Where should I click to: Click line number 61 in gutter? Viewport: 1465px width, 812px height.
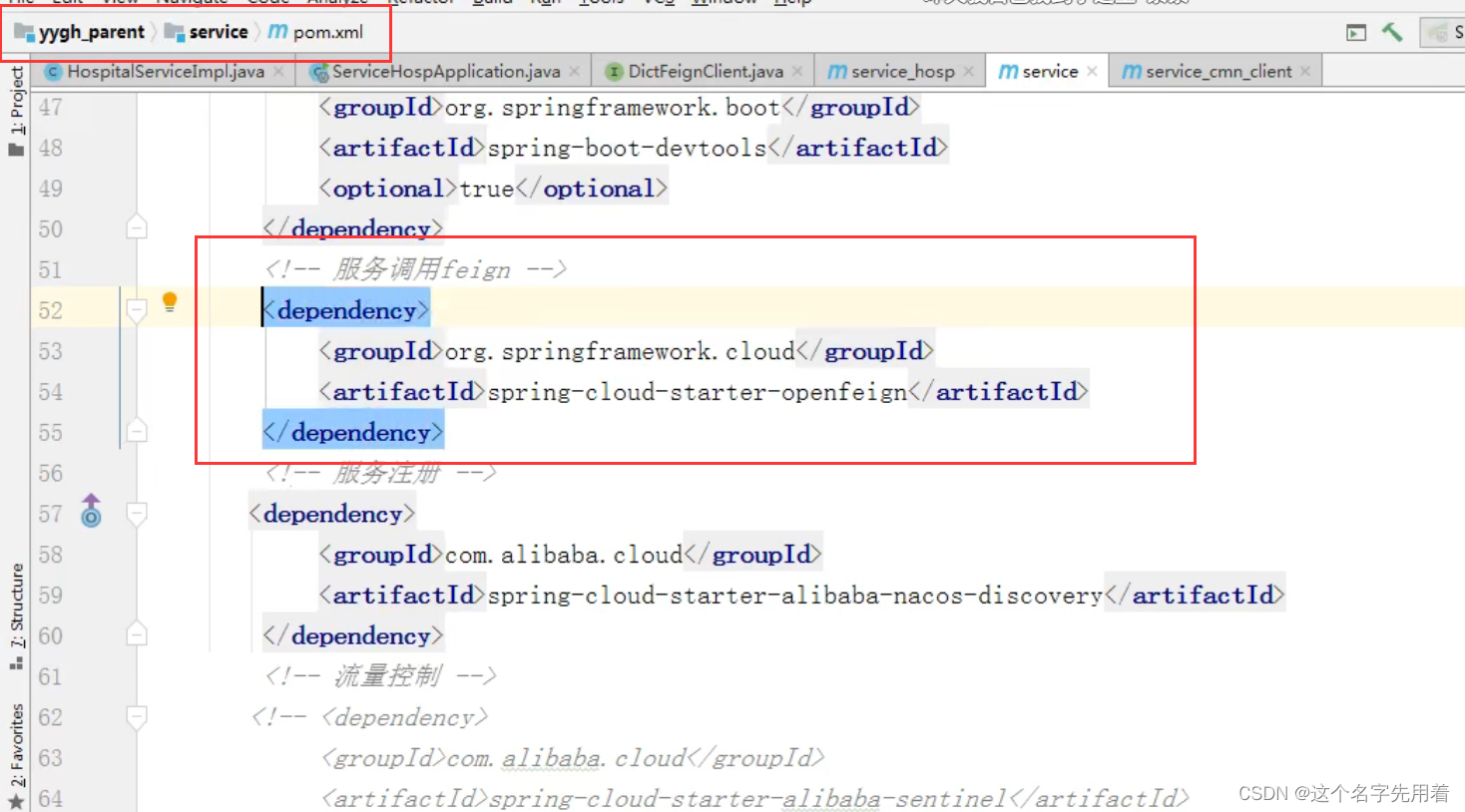[x=50, y=676]
